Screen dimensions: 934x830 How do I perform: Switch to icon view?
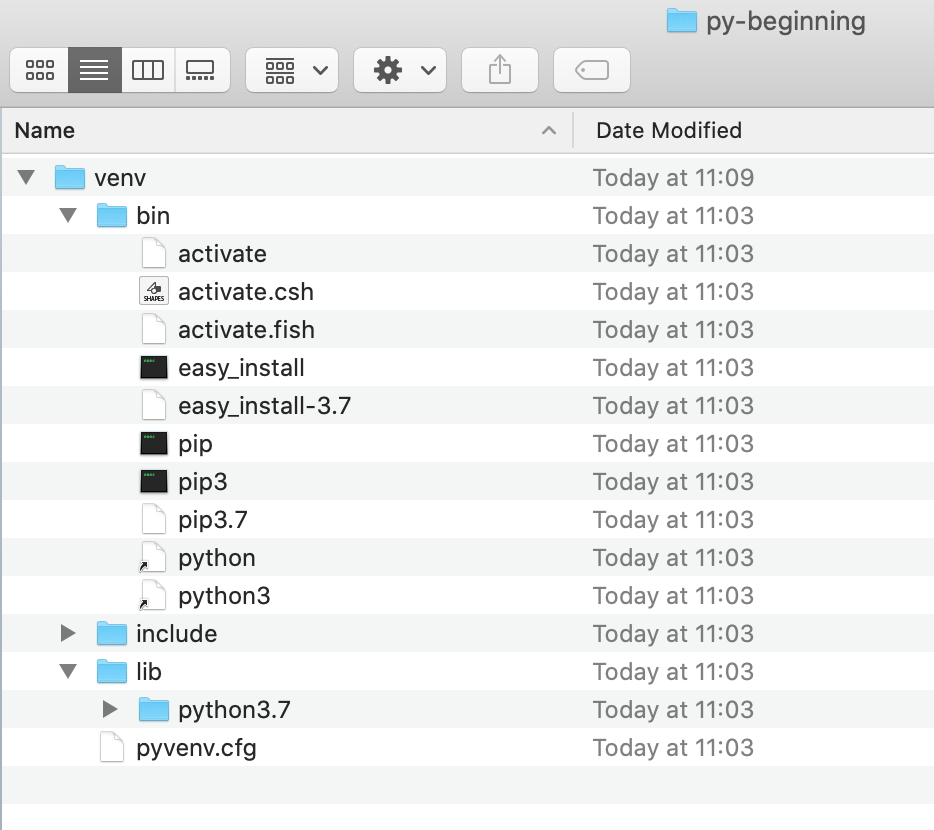click(x=39, y=70)
